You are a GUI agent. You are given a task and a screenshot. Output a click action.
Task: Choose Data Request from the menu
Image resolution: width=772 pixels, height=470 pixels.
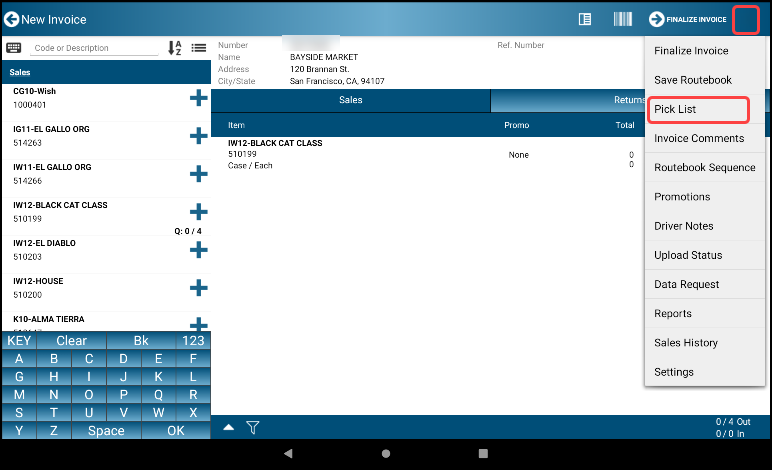[x=705, y=284]
